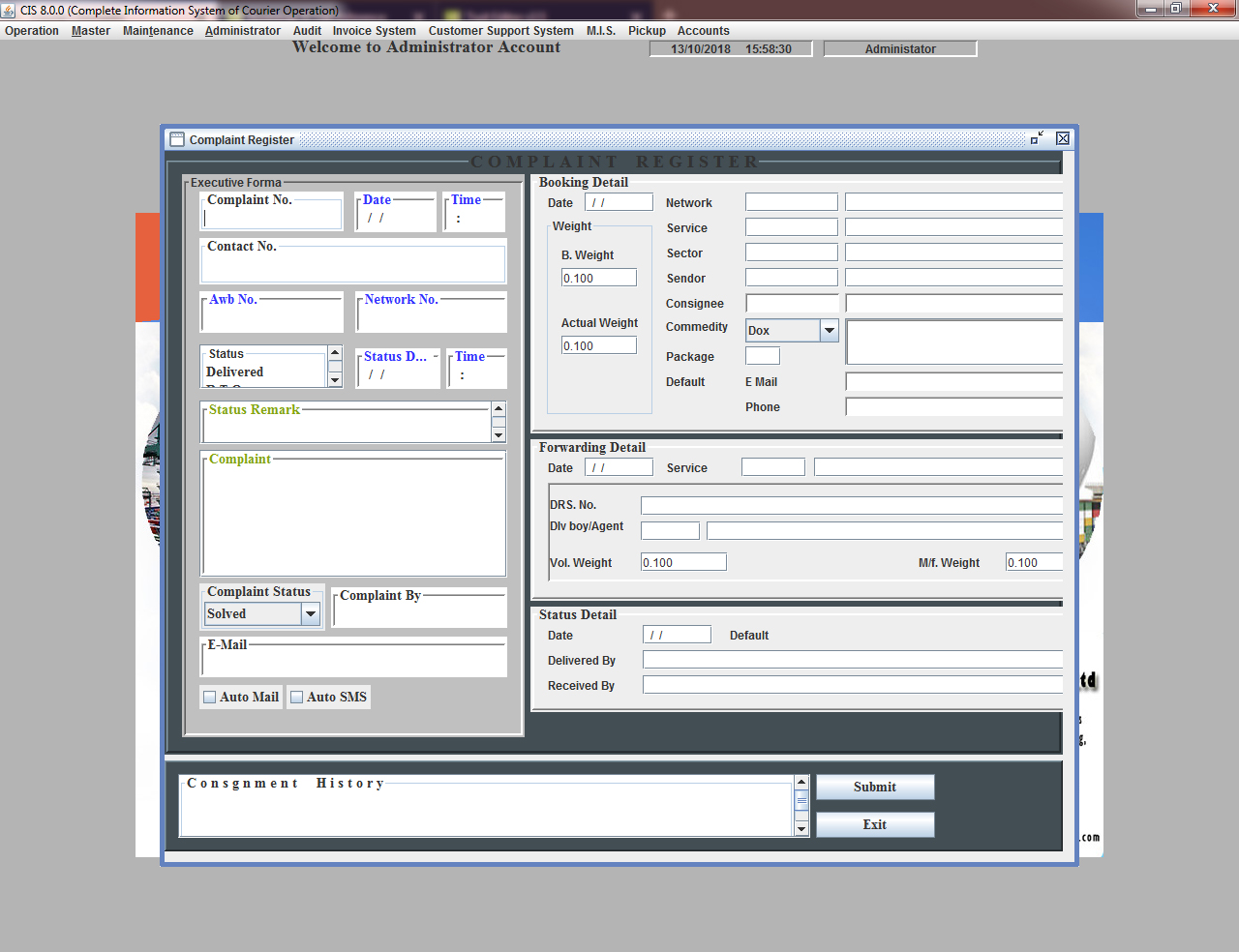The height and width of the screenshot is (952, 1239).
Task: Click the Sector code field
Action: click(792, 253)
